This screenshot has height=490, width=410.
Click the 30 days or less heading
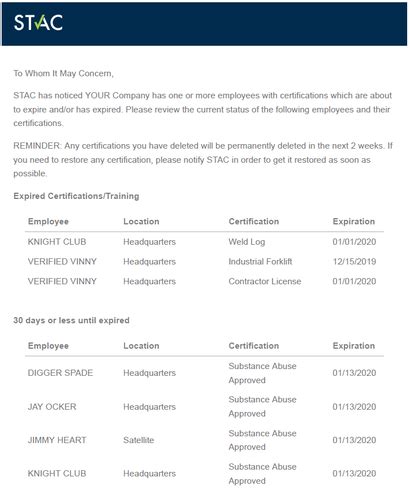[71, 320]
